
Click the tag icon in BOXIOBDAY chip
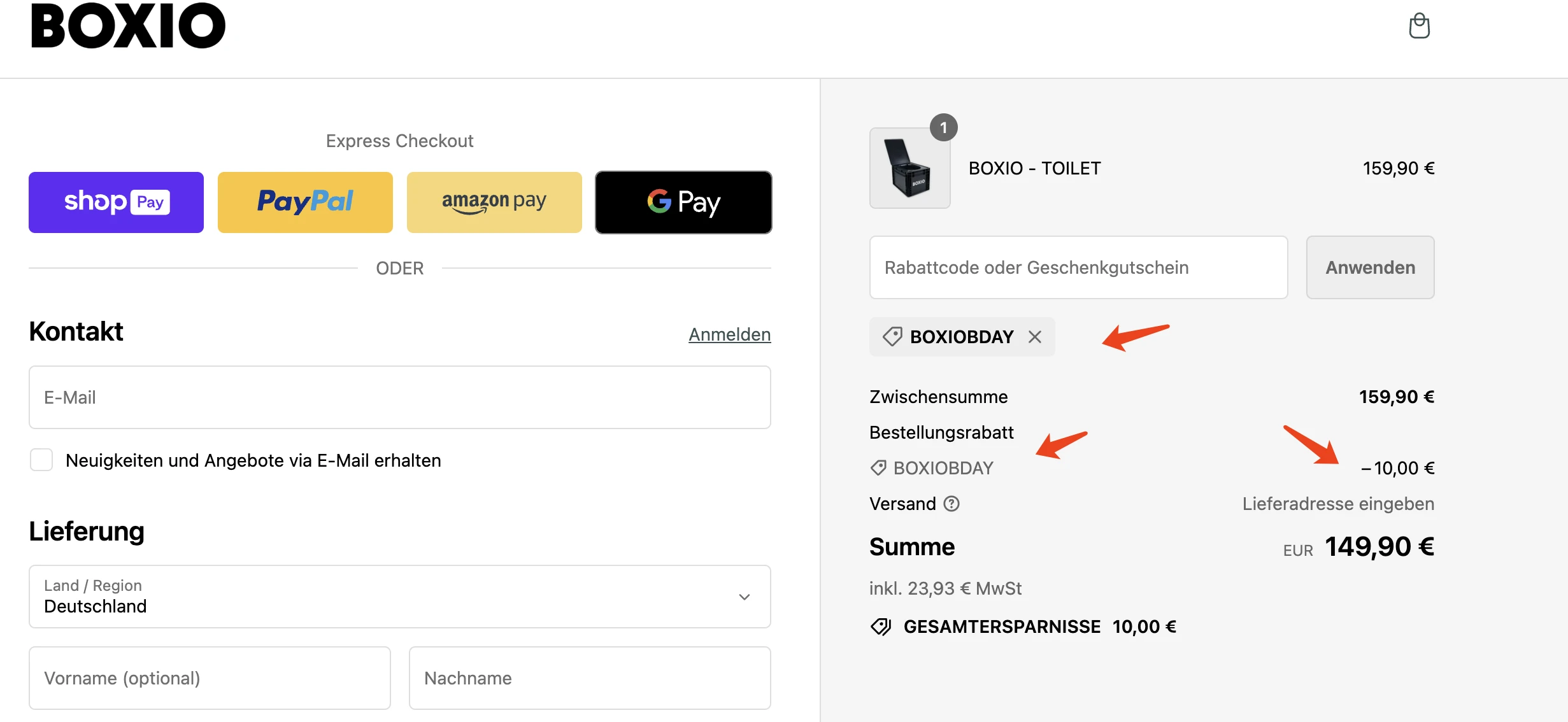click(892, 337)
